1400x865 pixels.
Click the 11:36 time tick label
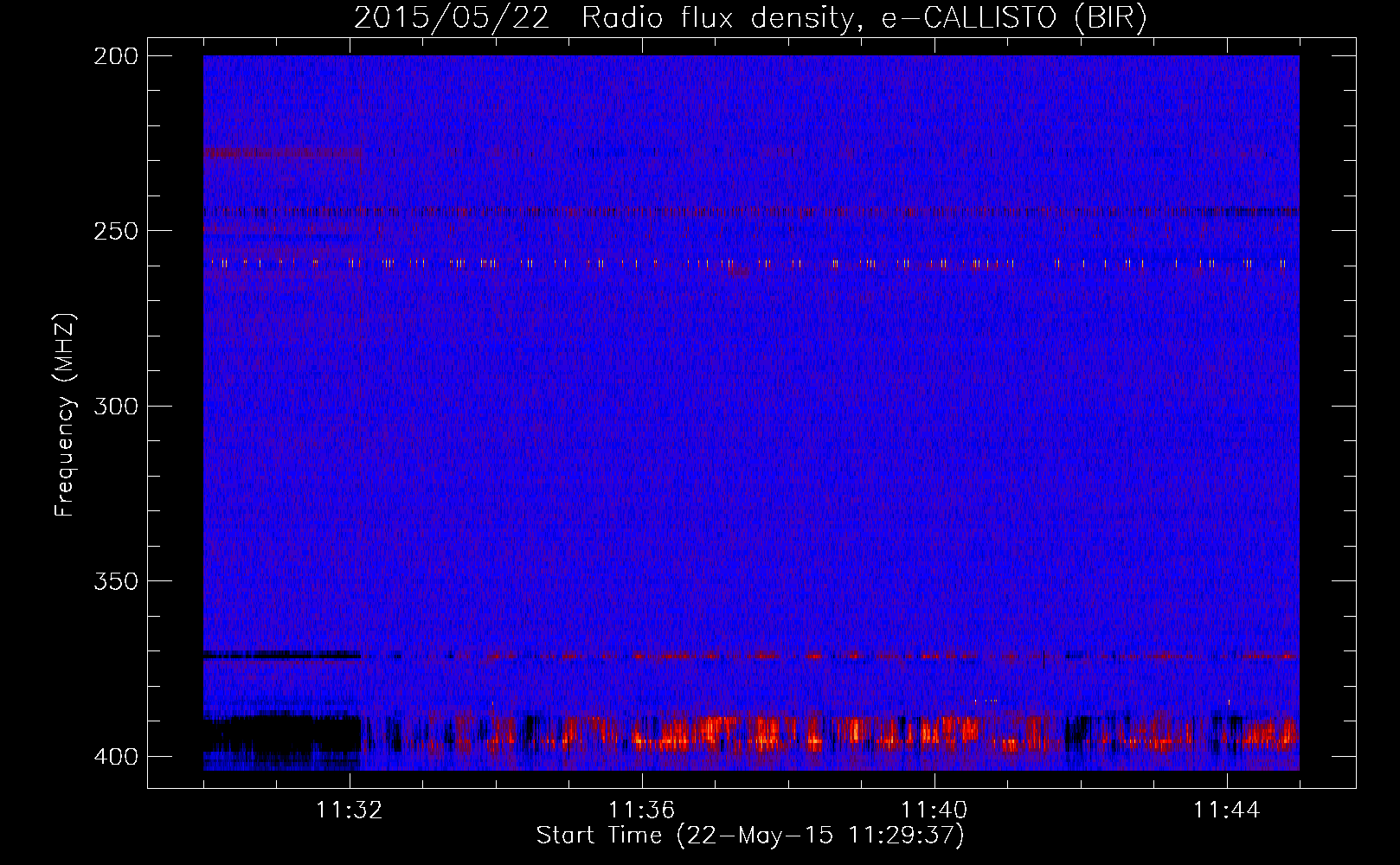tap(641, 811)
